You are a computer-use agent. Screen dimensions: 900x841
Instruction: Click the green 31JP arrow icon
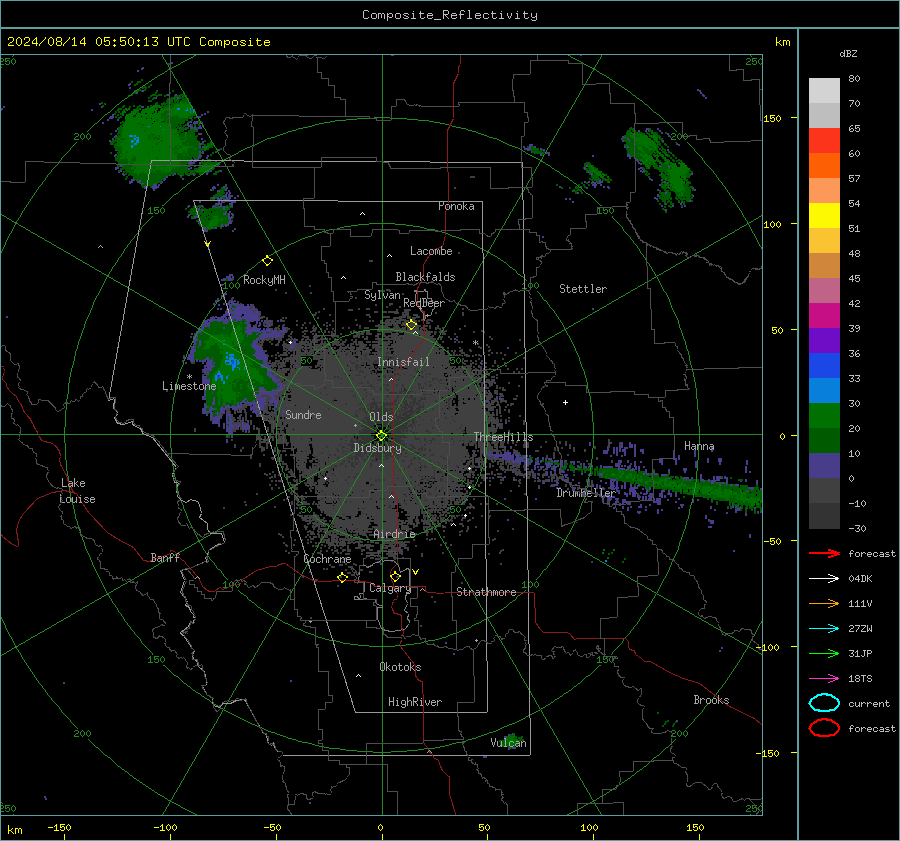824,653
